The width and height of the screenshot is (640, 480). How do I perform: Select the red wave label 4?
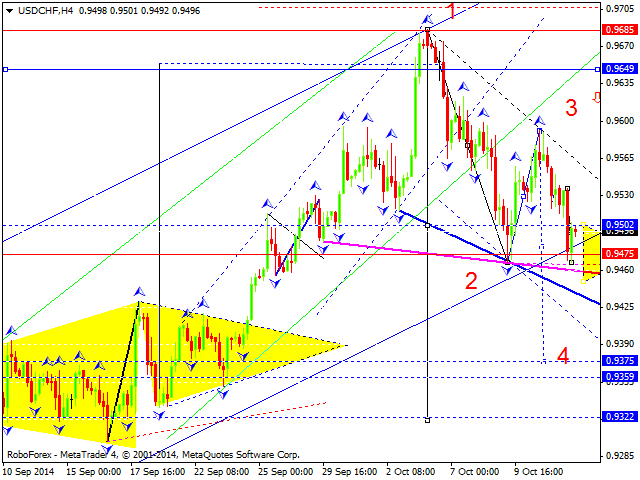[563, 355]
